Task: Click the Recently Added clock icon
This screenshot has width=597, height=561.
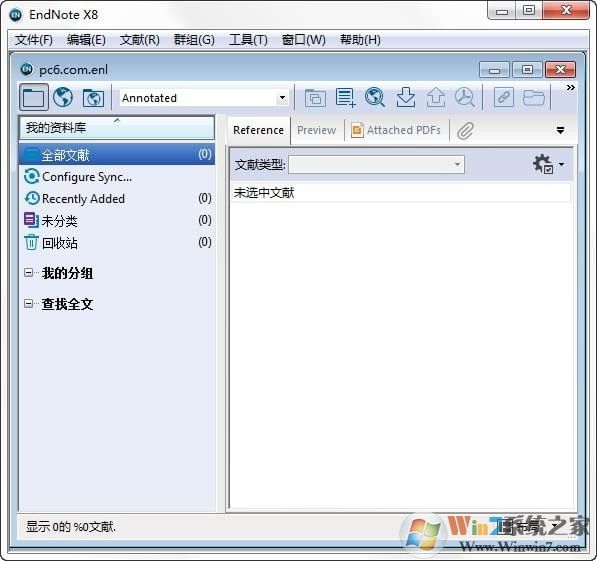Action: [32, 198]
